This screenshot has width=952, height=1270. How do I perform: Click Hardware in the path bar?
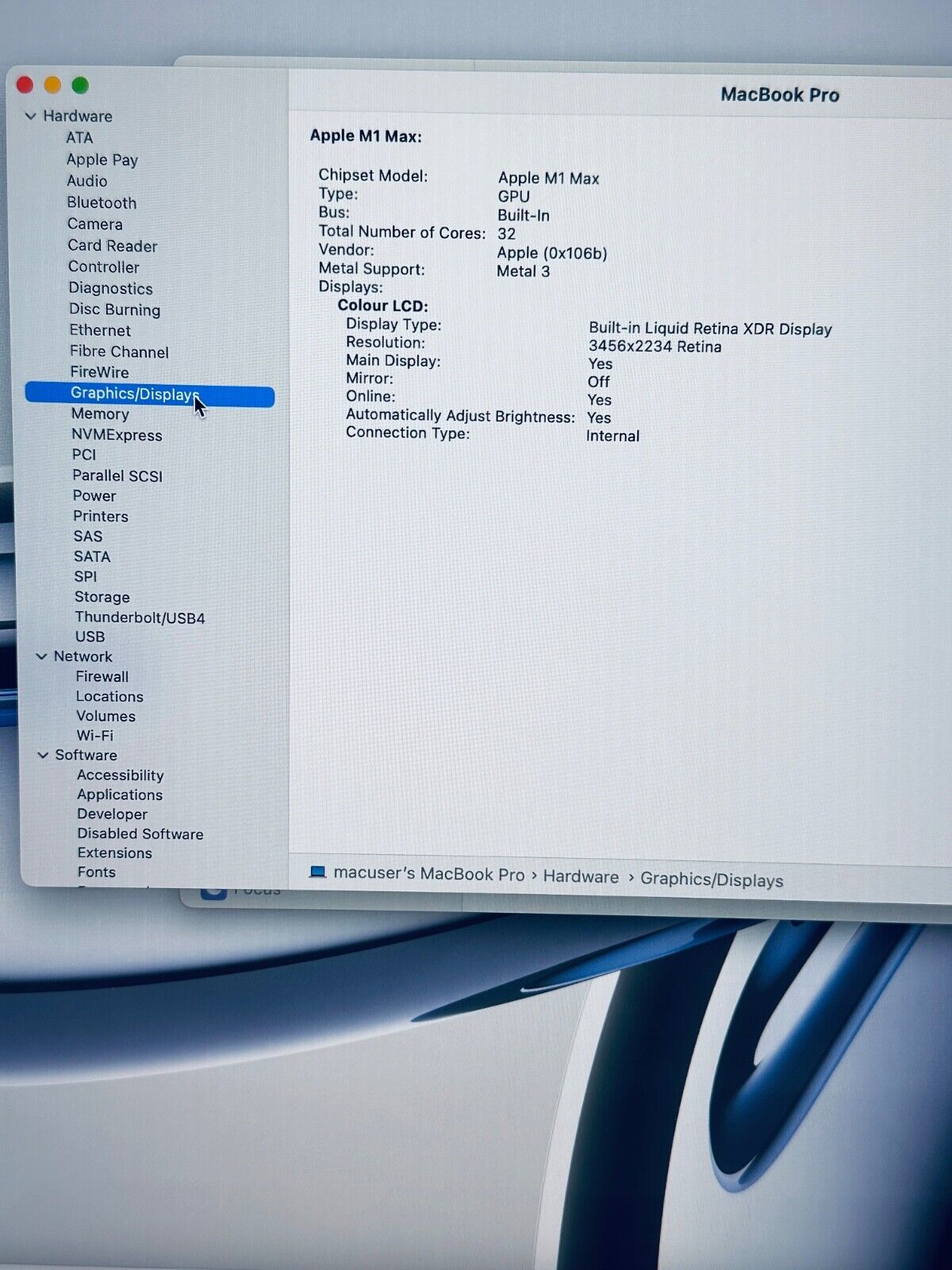click(x=581, y=876)
